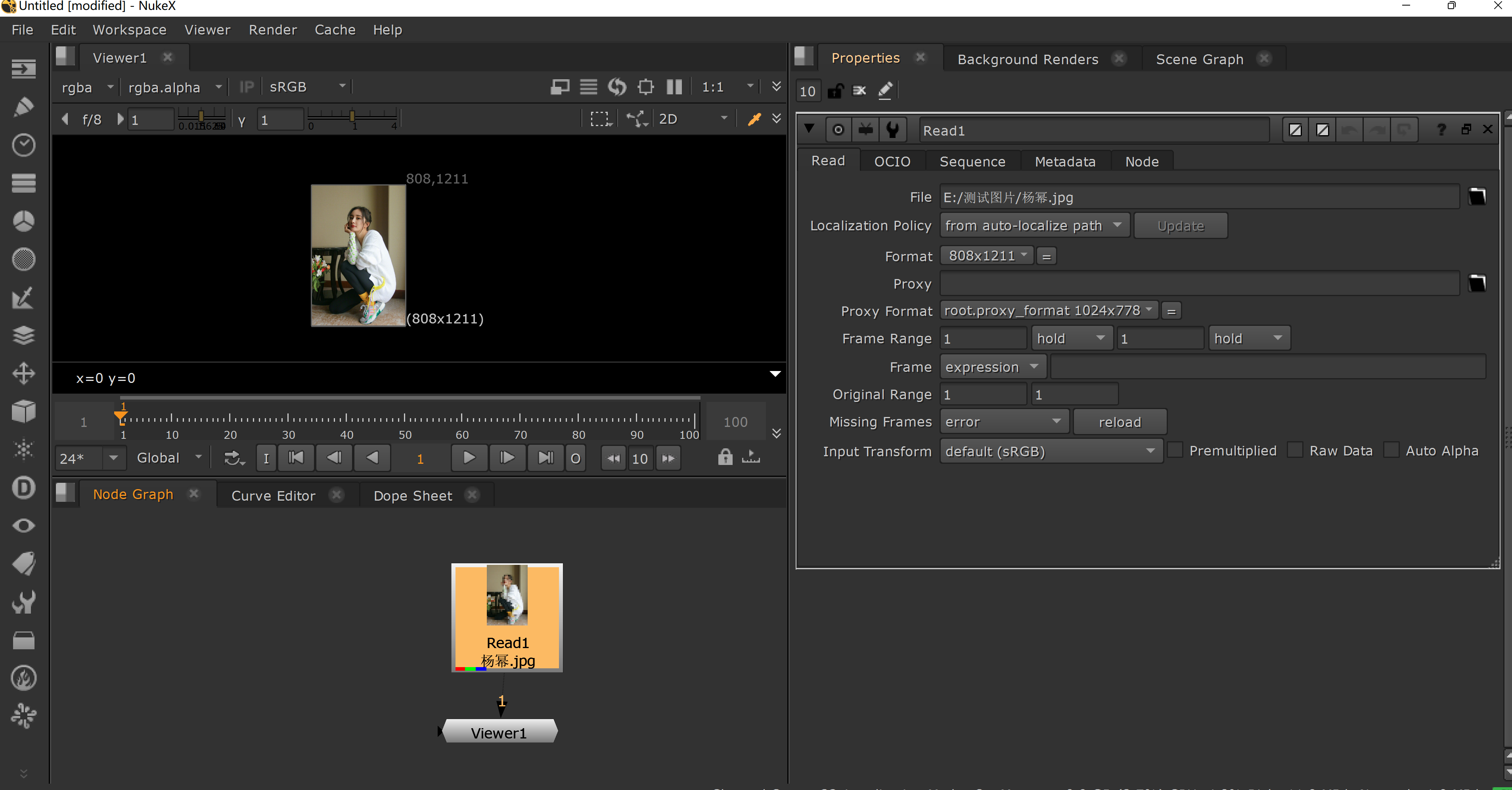
Task: Click the play forward button
Action: pos(469,458)
